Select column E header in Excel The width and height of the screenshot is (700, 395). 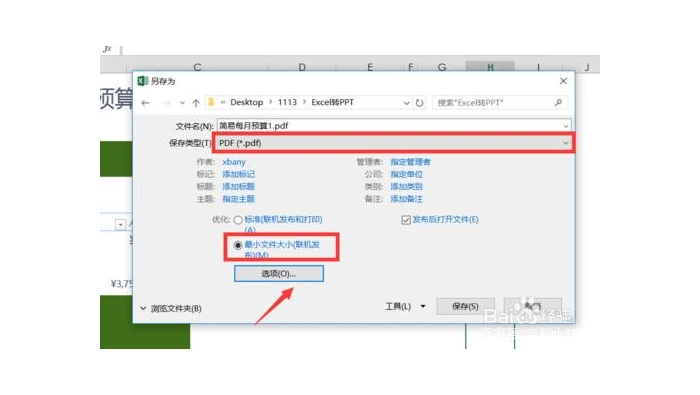[370, 67]
